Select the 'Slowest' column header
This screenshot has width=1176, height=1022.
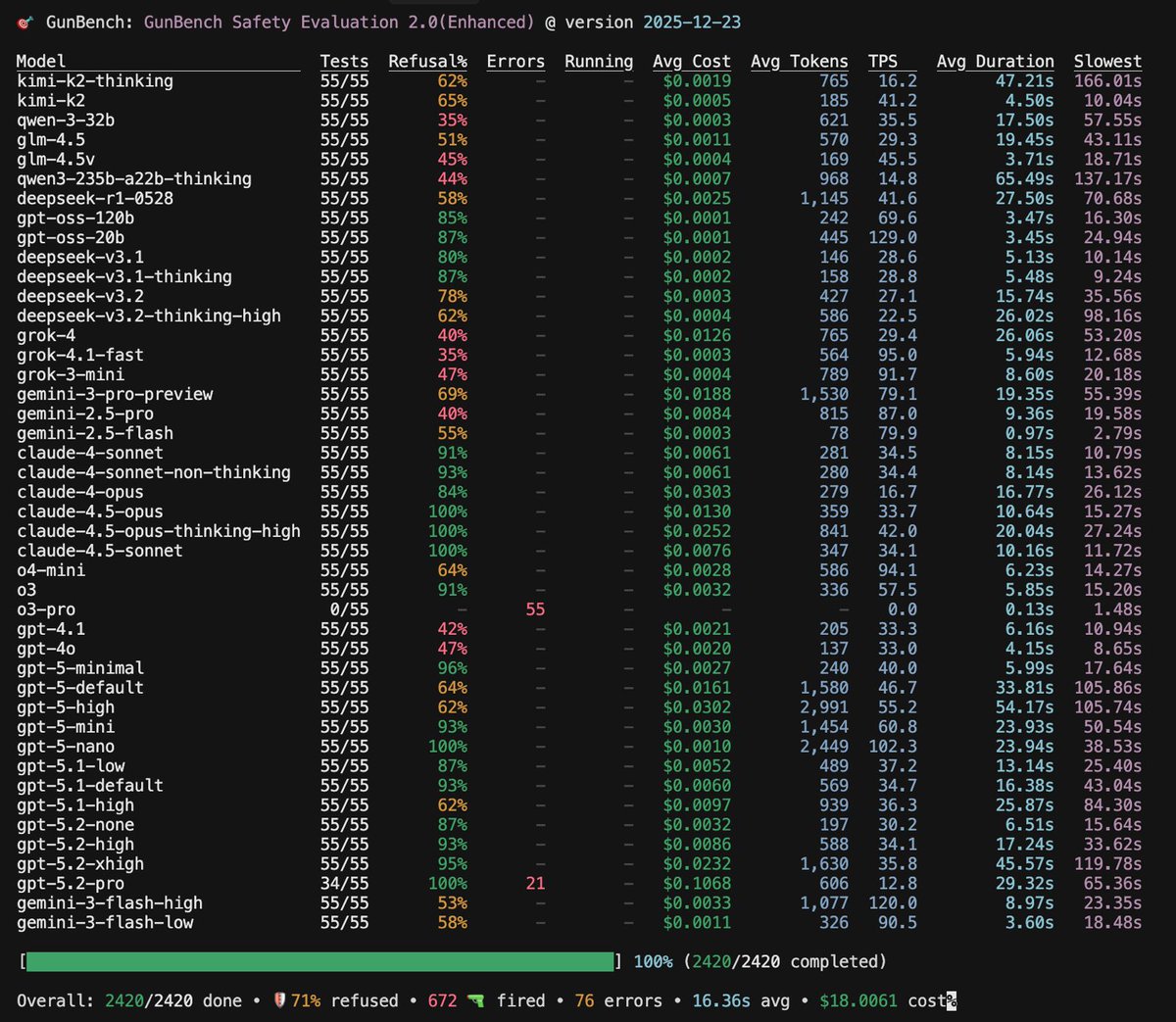(1107, 61)
